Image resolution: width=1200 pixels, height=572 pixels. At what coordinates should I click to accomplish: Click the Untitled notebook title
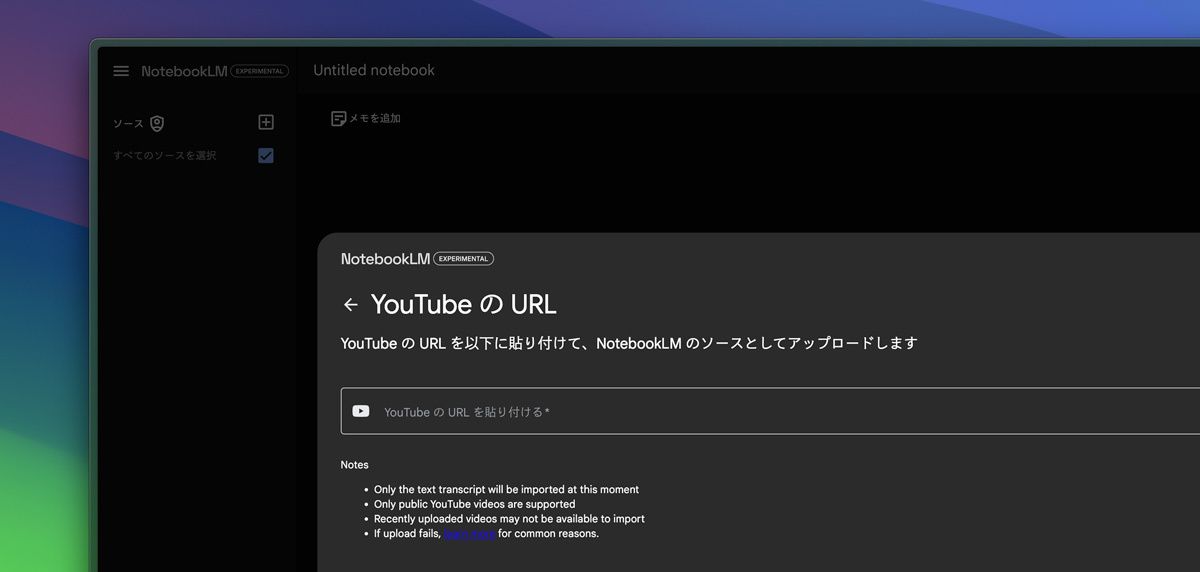pyautogui.click(x=374, y=70)
